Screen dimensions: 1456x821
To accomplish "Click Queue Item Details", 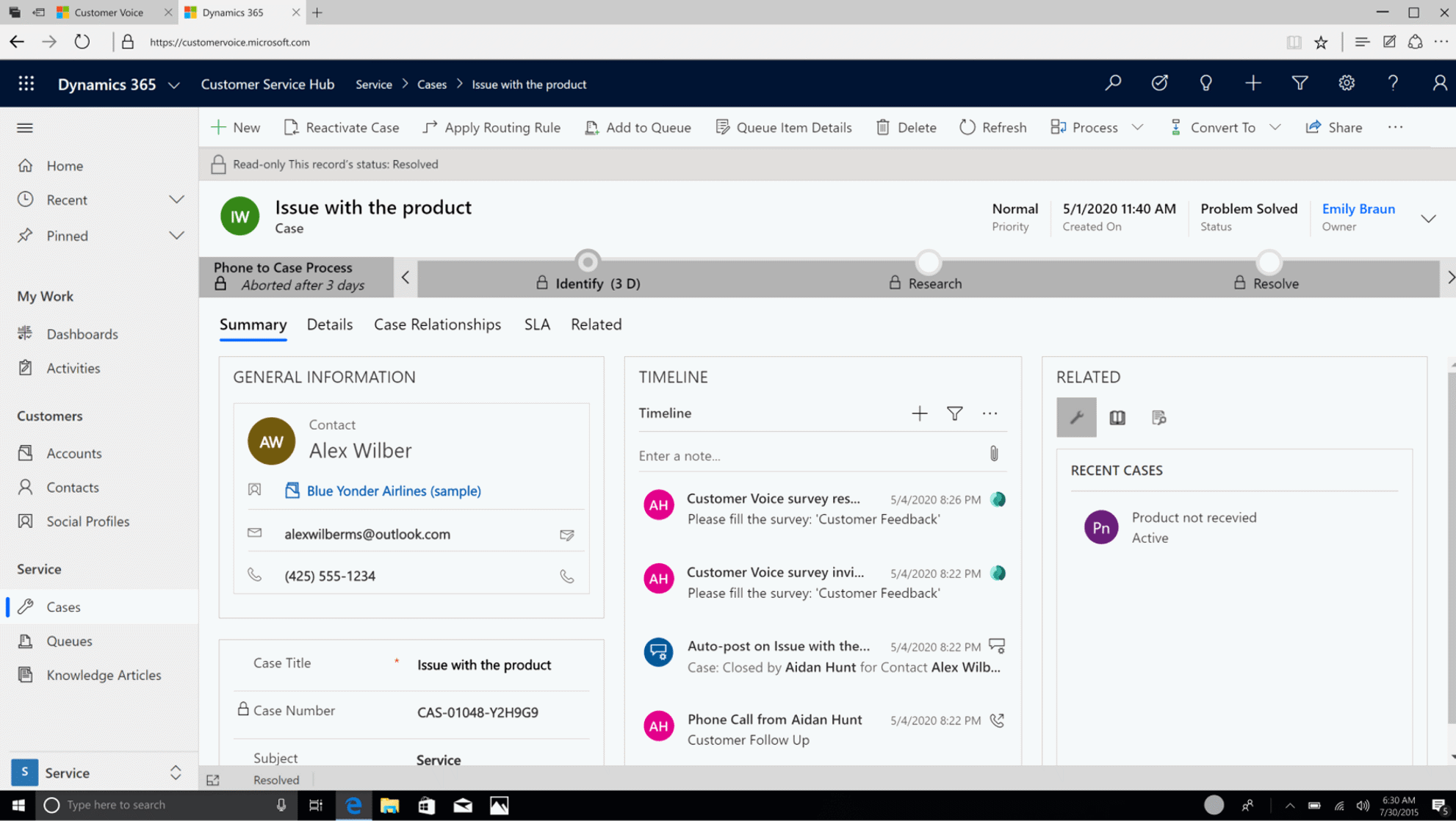I will point(783,127).
